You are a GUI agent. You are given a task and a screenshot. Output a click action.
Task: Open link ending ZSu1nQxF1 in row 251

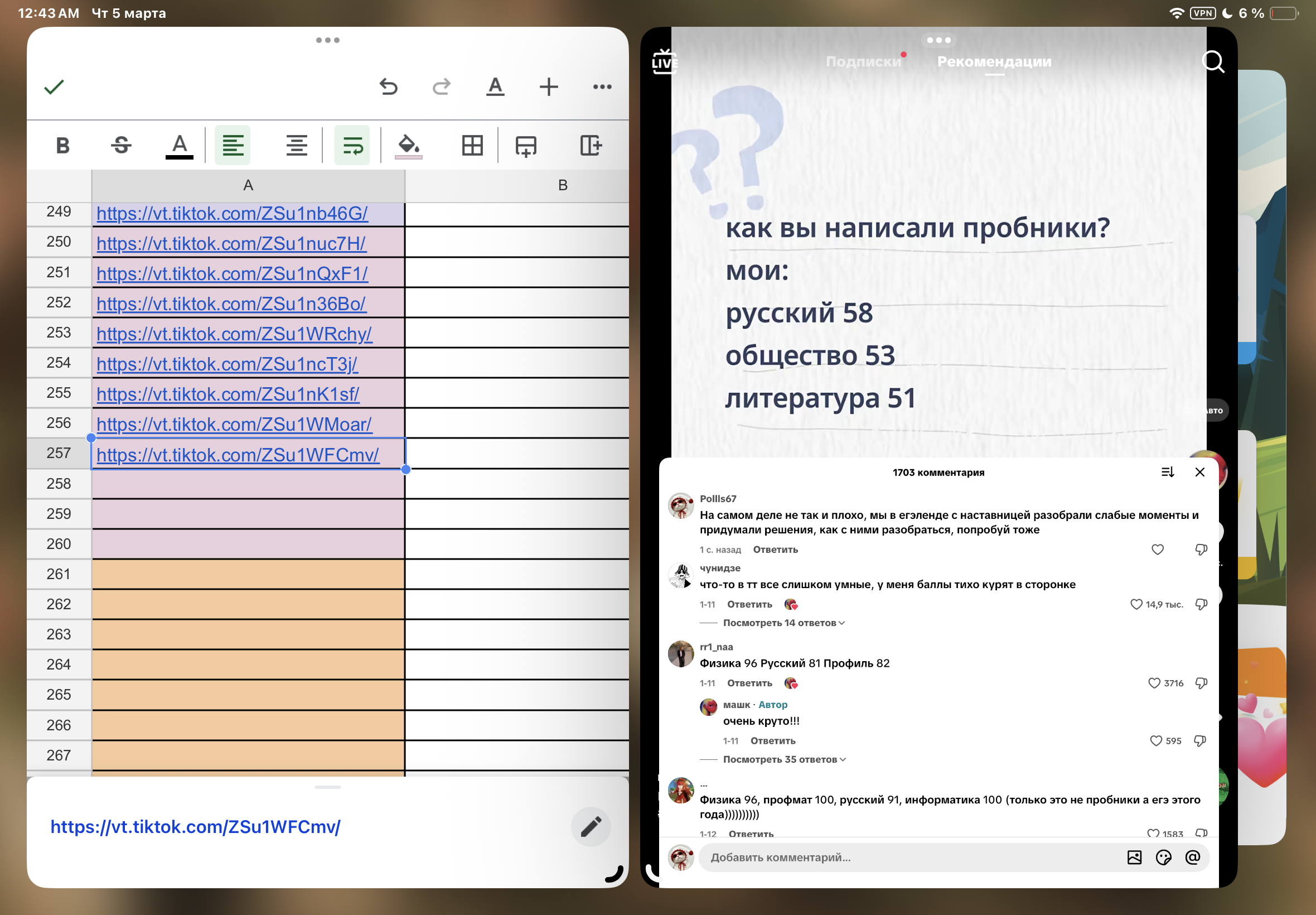tap(232, 274)
